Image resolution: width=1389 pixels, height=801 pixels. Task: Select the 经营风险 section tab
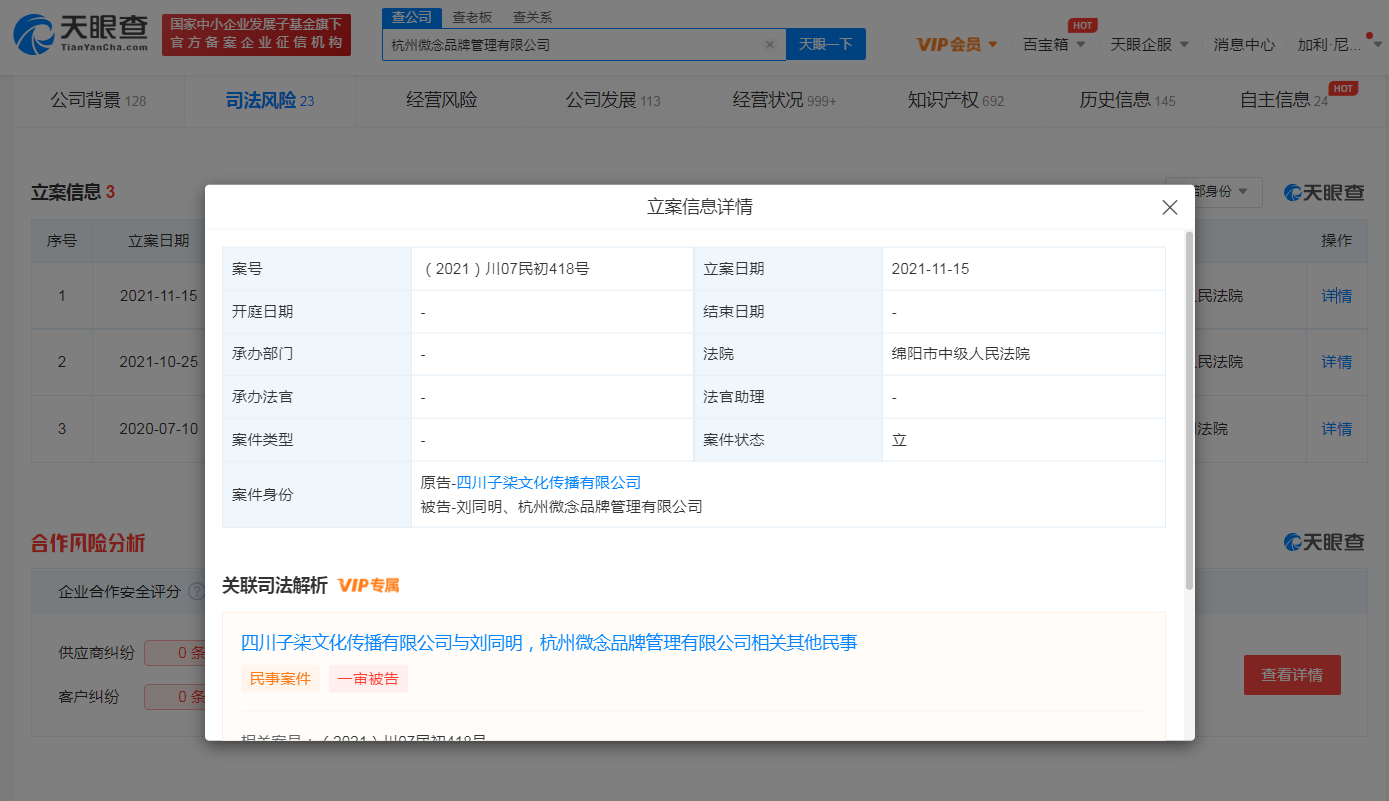pyautogui.click(x=441, y=100)
